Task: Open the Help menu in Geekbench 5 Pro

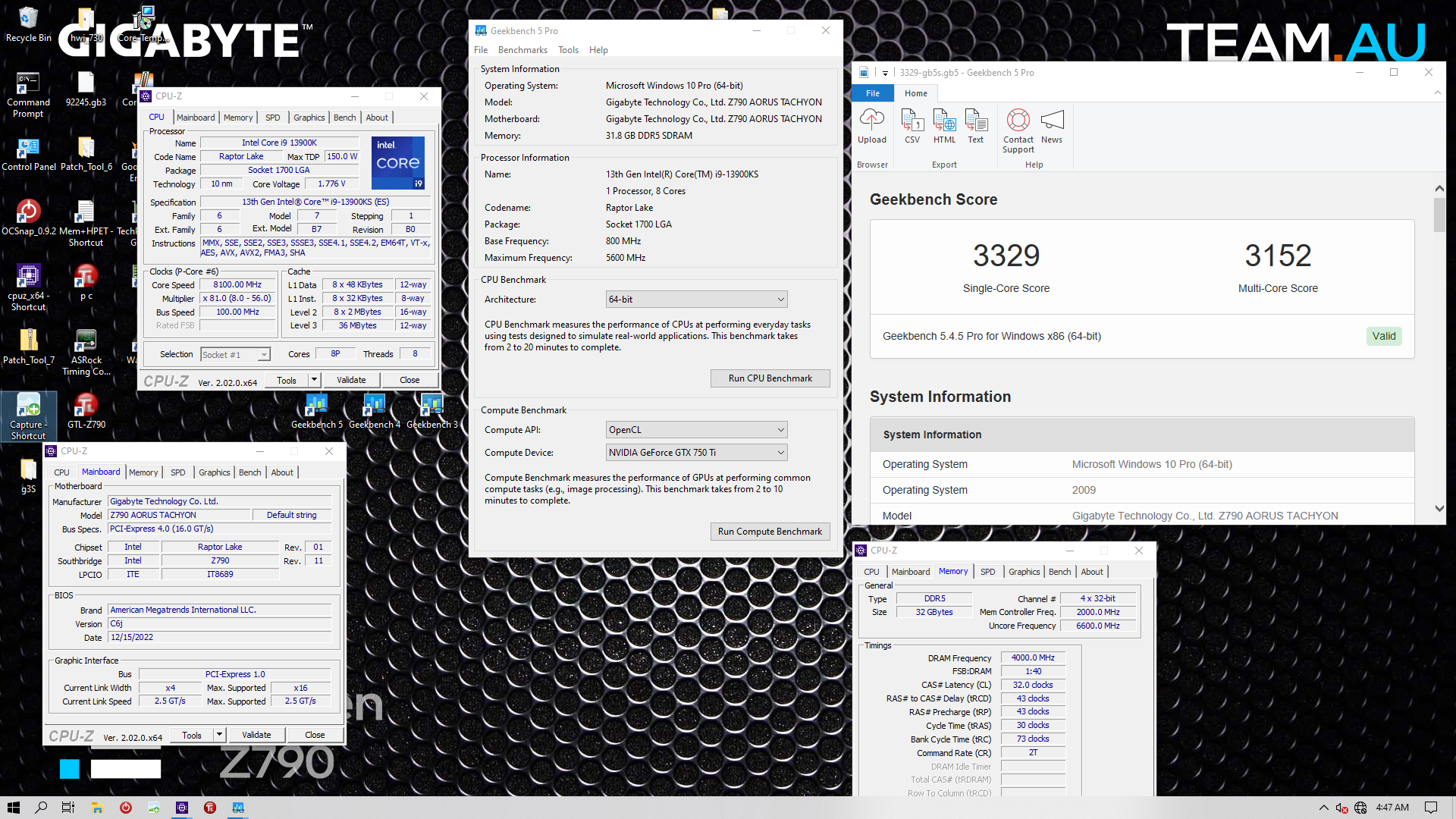Action: [598, 50]
